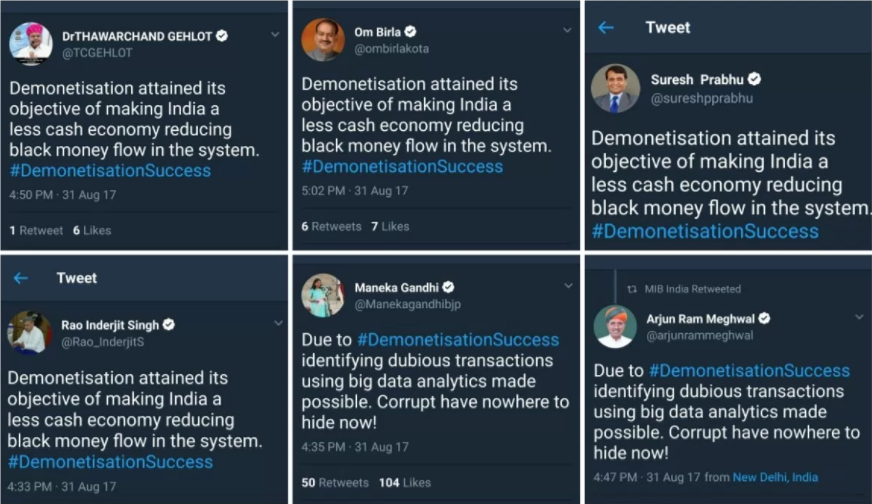
Task: Expand dropdown arrow on Om Birla's tweet
Action: [567, 31]
